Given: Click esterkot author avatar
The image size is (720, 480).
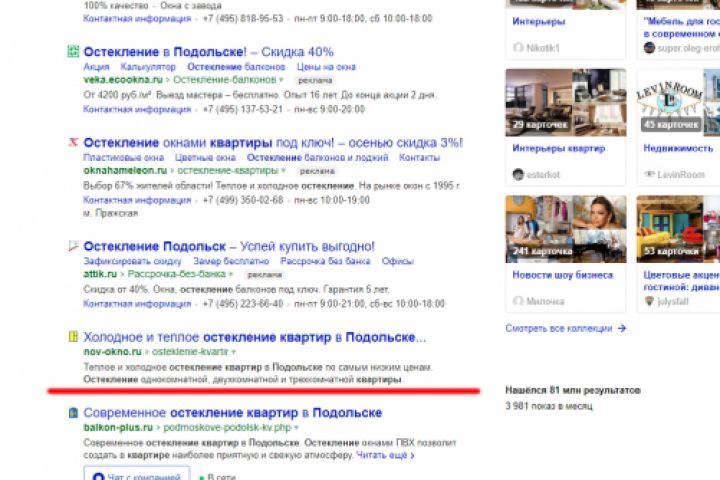Looking at the screenshot, I should point(518,175).
